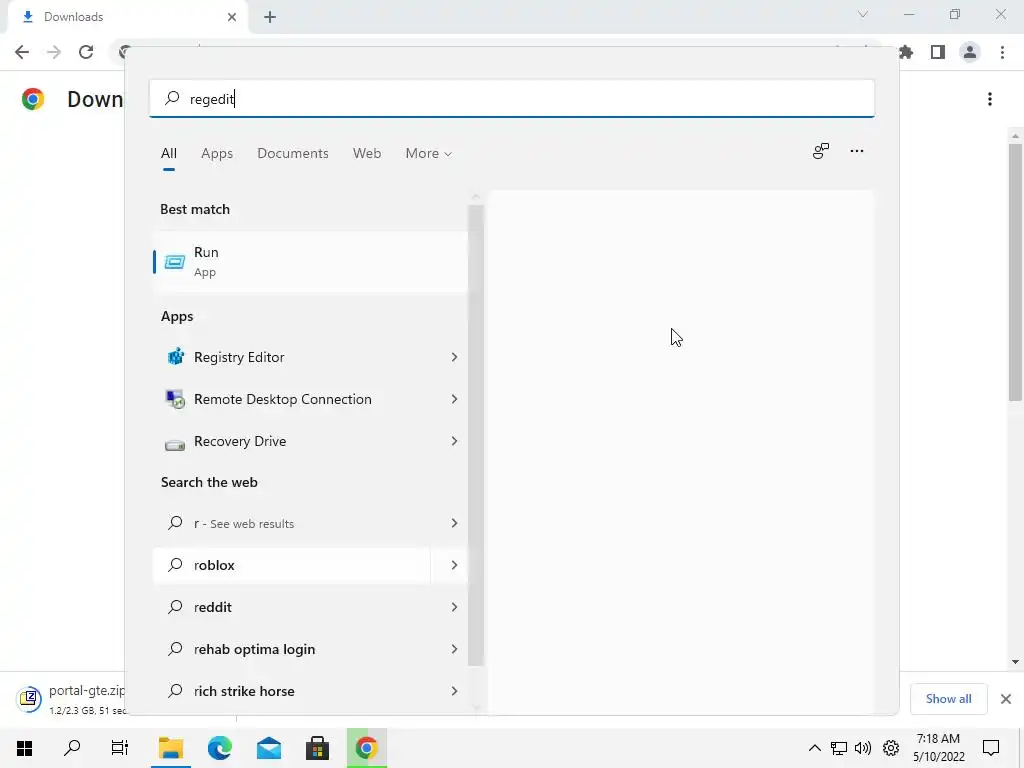1024x768 pixels.
Task: Click search results list scrollbar
Action: 475,435
